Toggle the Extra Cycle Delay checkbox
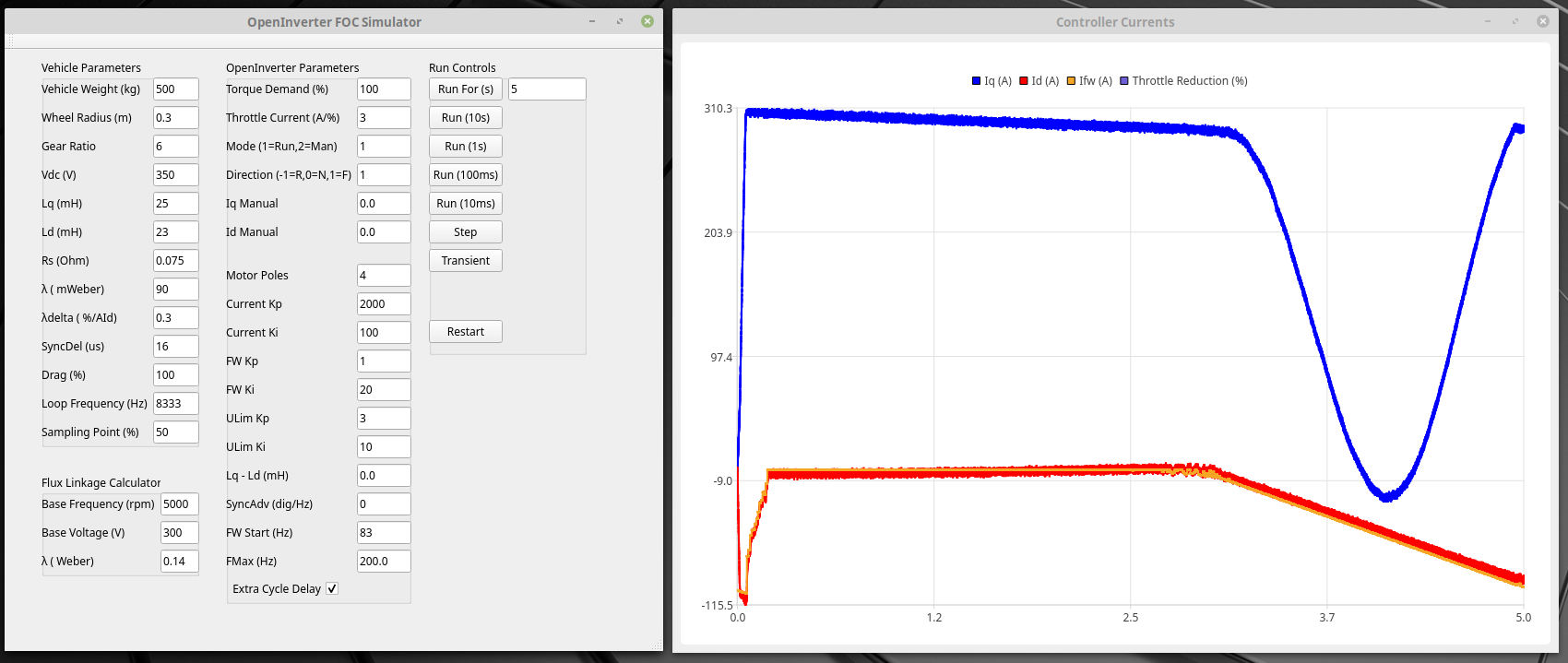 (x=332, y=588)
